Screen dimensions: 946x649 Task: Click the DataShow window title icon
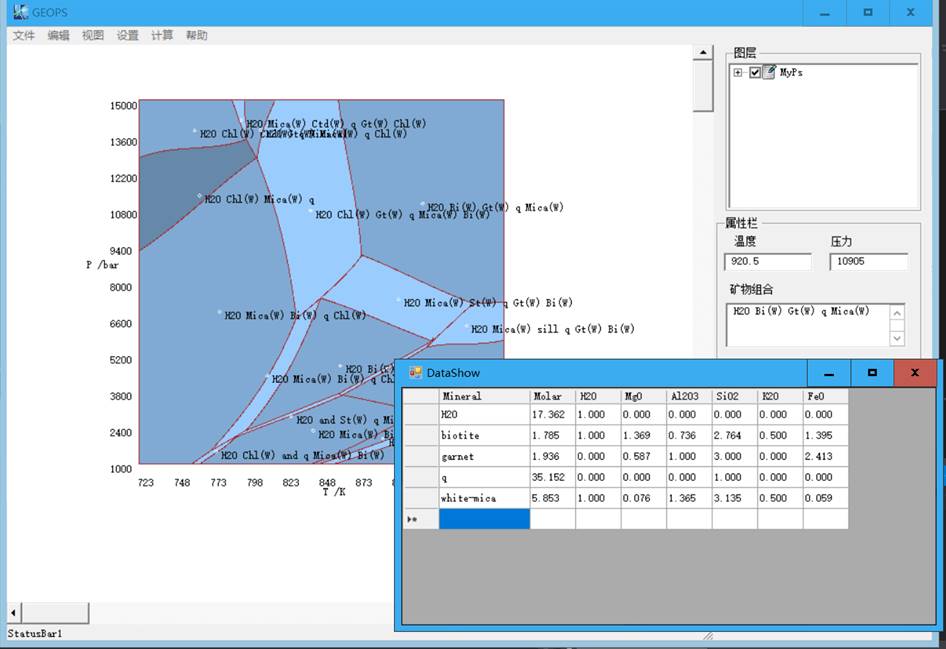415,373
